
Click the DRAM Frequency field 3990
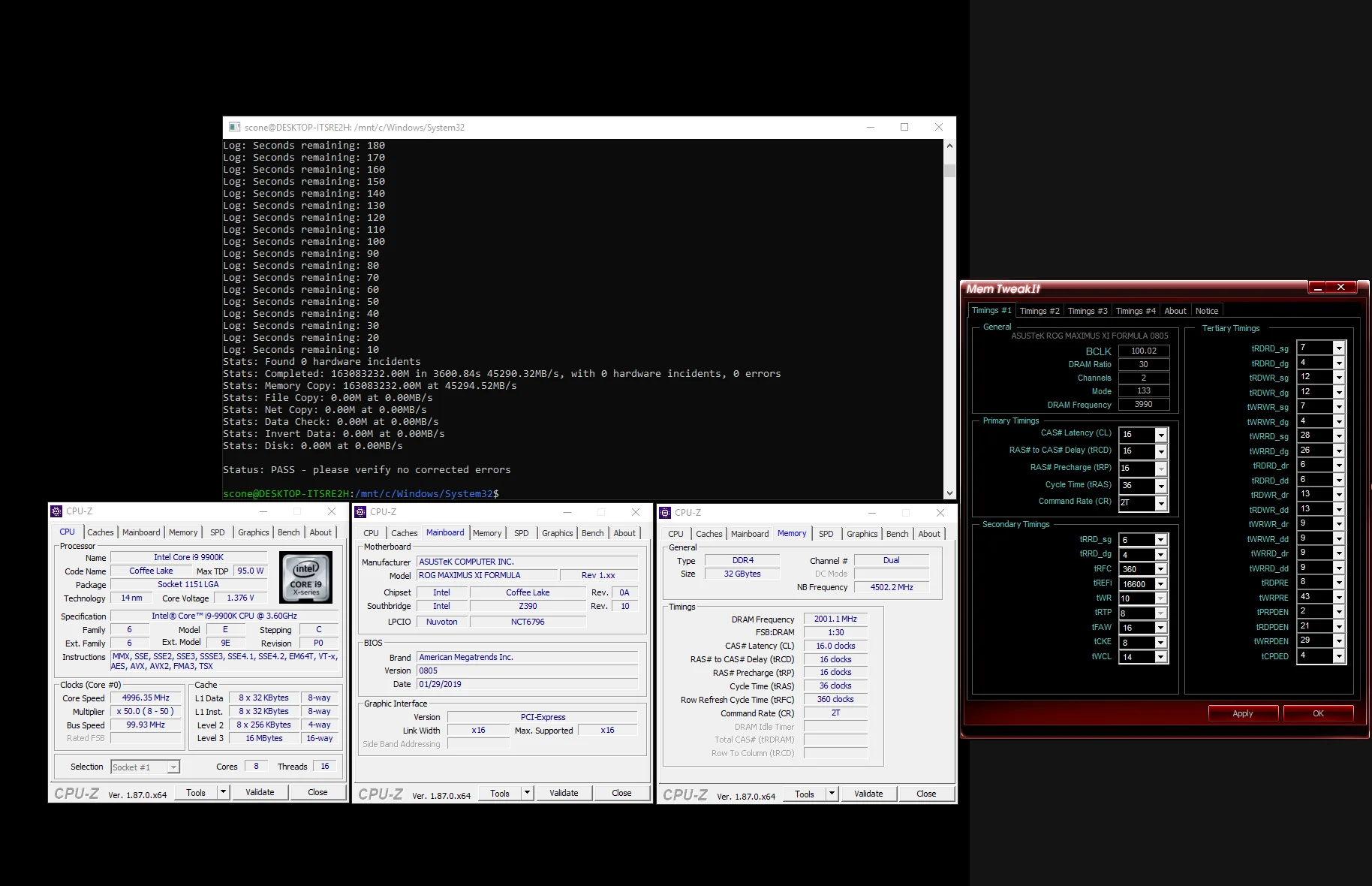[1143, 404]
